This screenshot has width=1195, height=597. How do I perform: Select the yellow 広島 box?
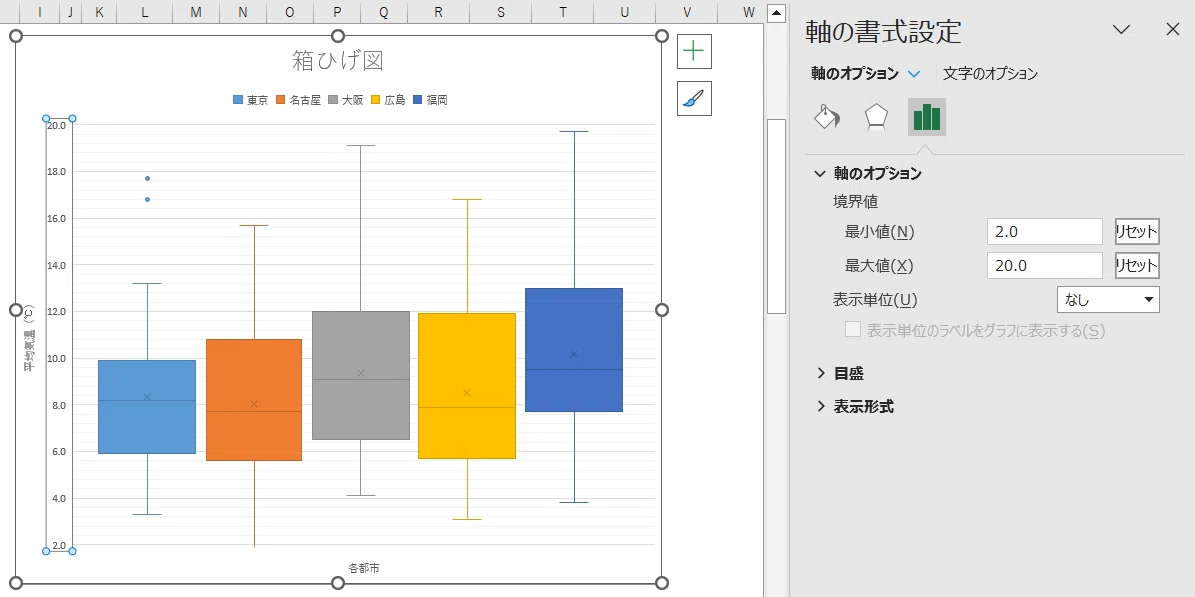[467, 386]
